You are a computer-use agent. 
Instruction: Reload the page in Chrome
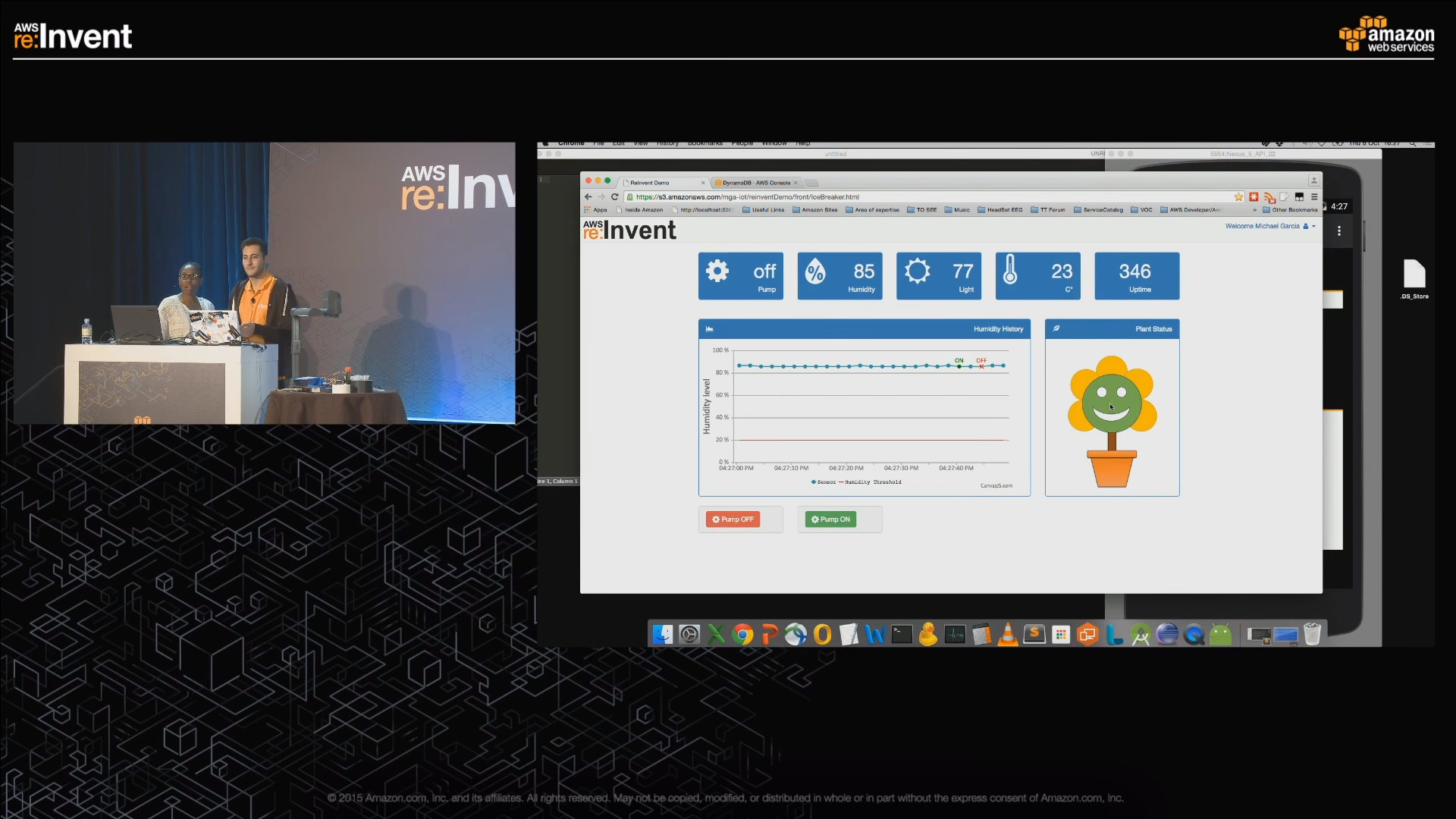(x=615, y=197)
